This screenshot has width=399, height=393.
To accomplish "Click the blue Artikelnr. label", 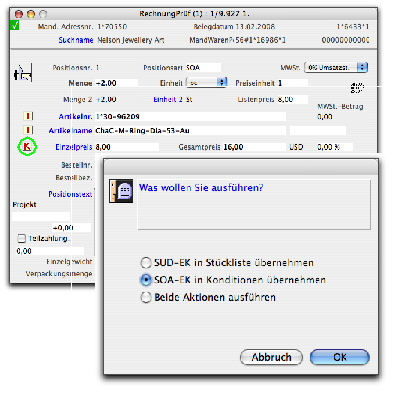I will click(x=75, y=116).
